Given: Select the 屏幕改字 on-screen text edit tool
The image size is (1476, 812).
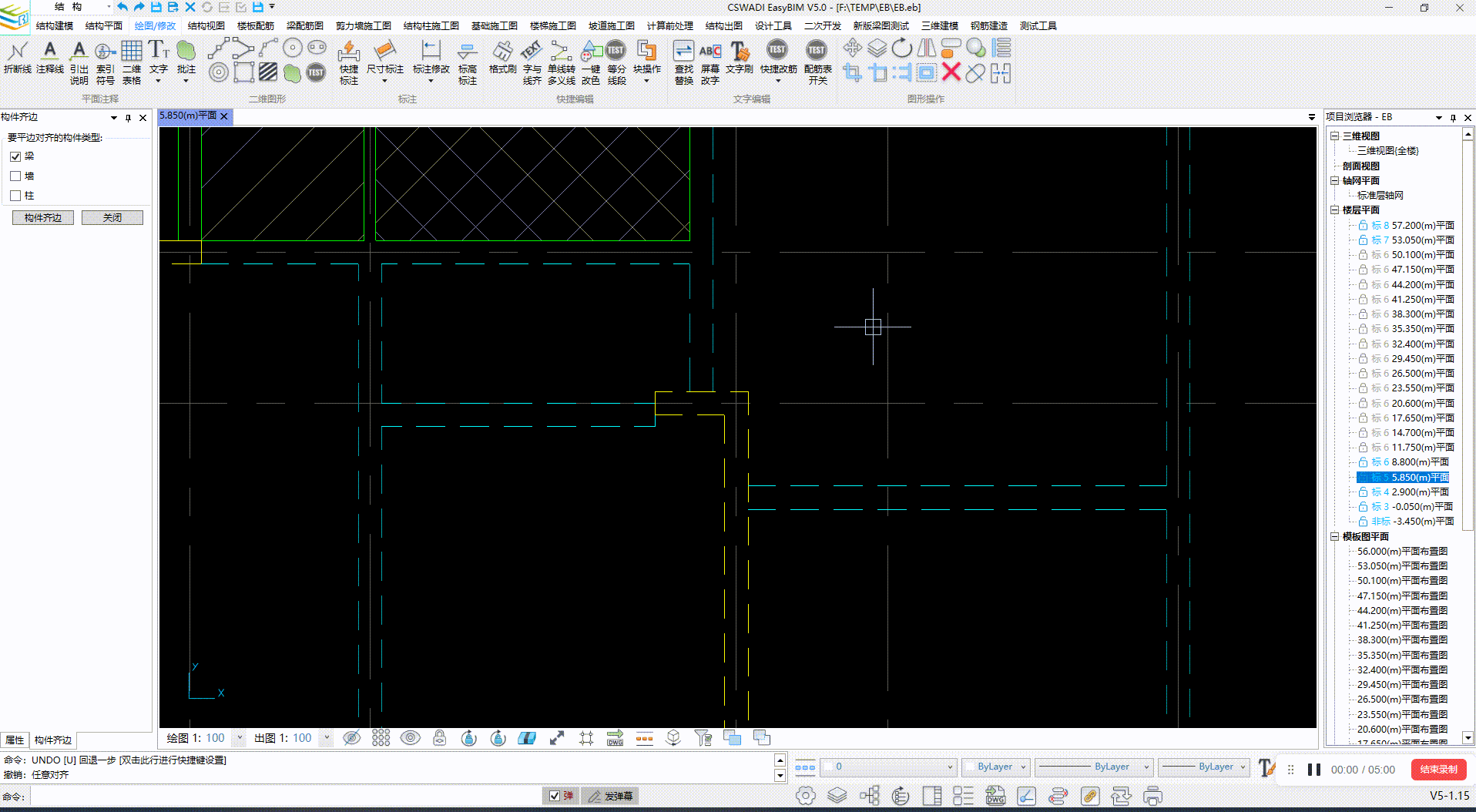Looking at the screenshot, I should 710,62.
